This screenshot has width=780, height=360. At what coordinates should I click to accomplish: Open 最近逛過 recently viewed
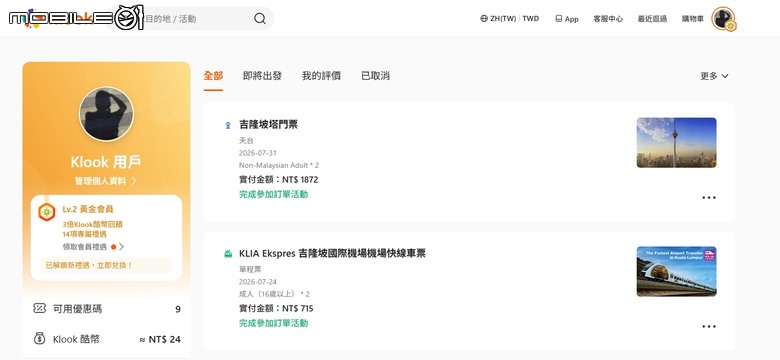(x=652, y=19)
